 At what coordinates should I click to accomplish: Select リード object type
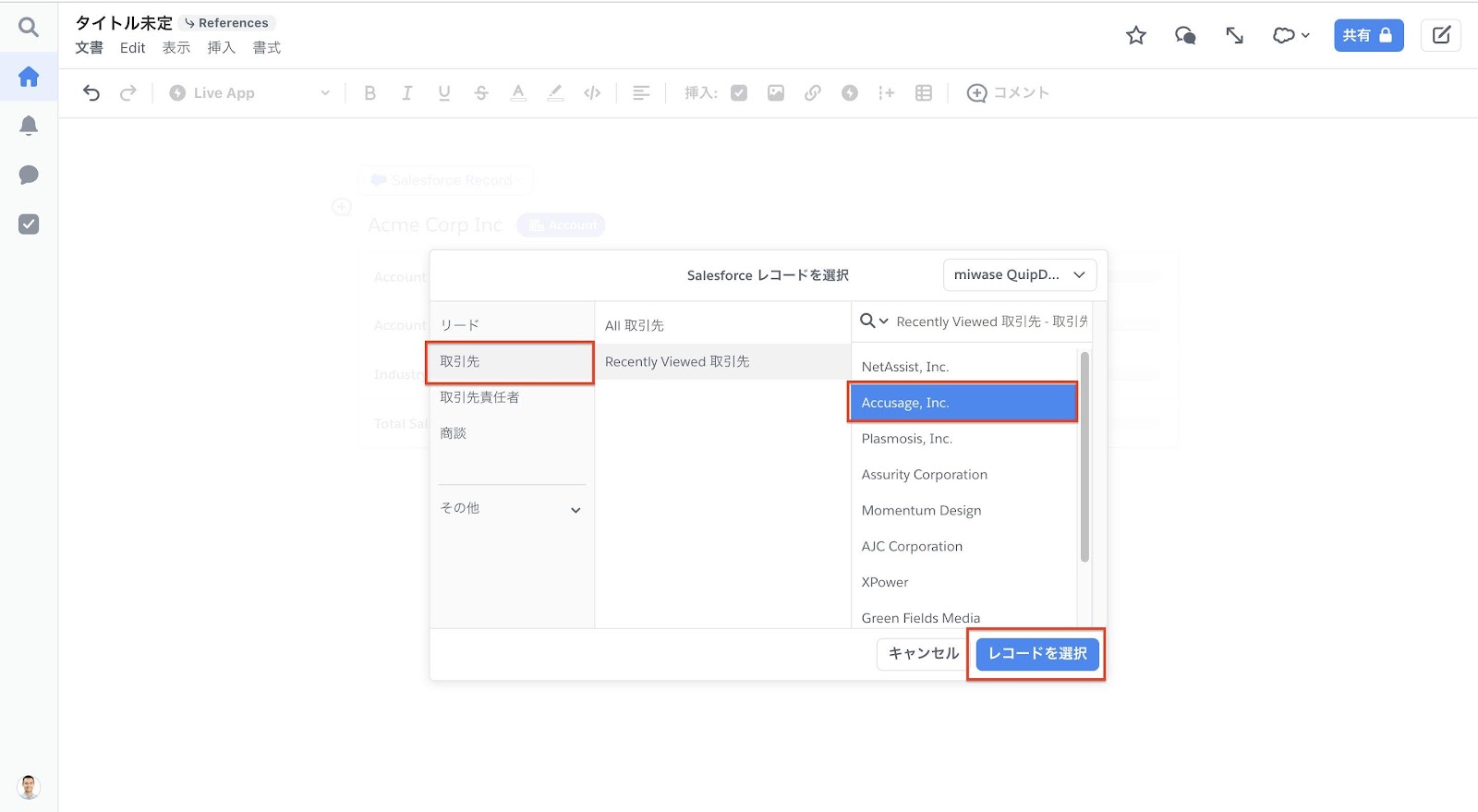(x=512, y=325)
